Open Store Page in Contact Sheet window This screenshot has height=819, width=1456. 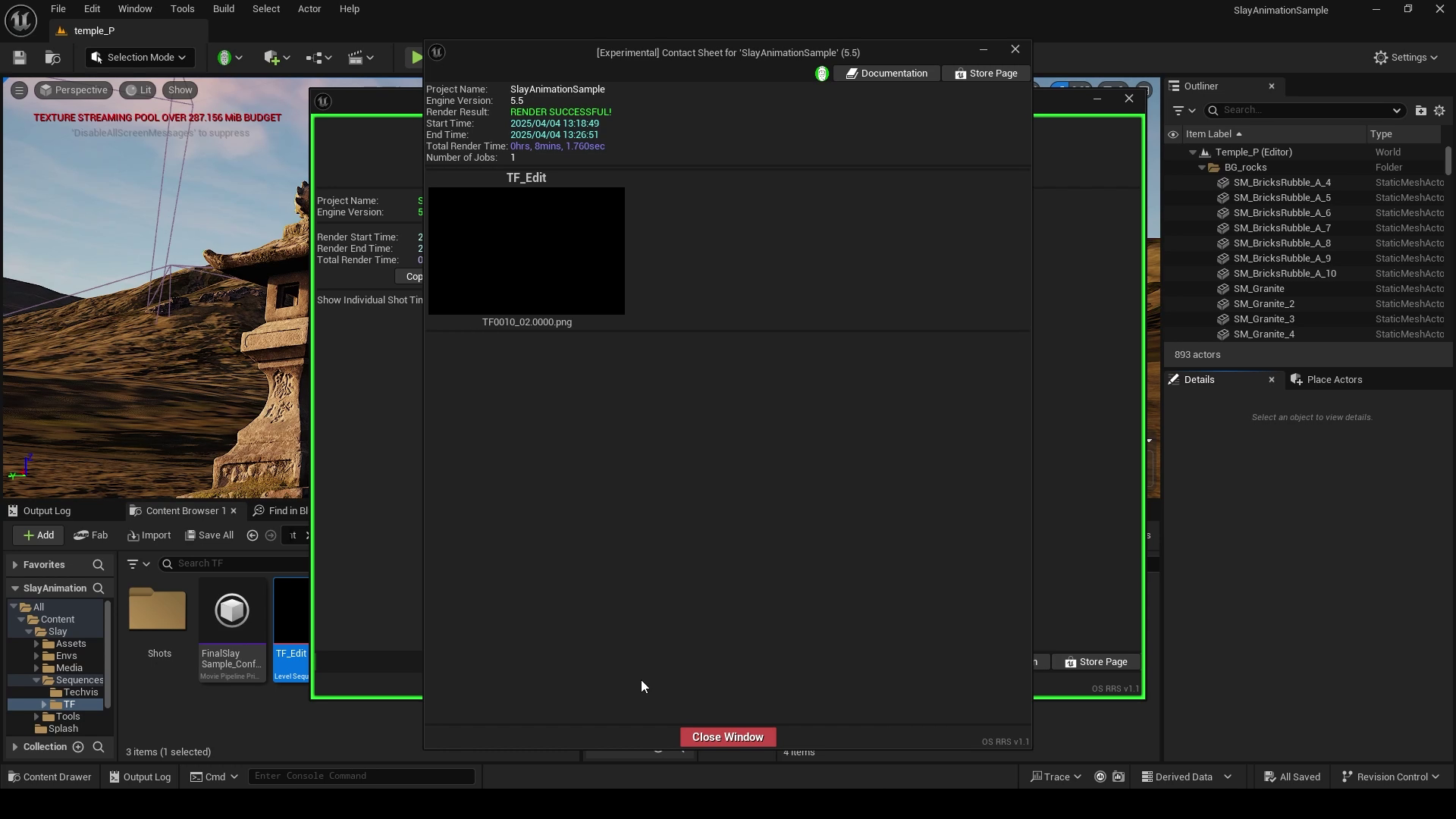(x=986, y=74)
